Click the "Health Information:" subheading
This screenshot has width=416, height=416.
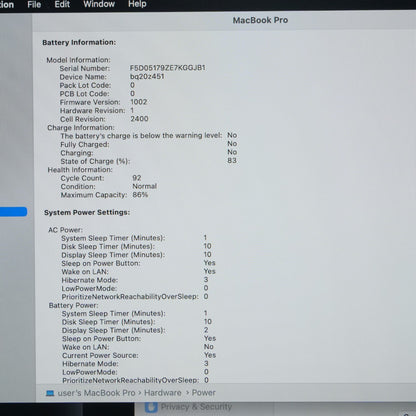pyautogui.click(x=80, y=170)
